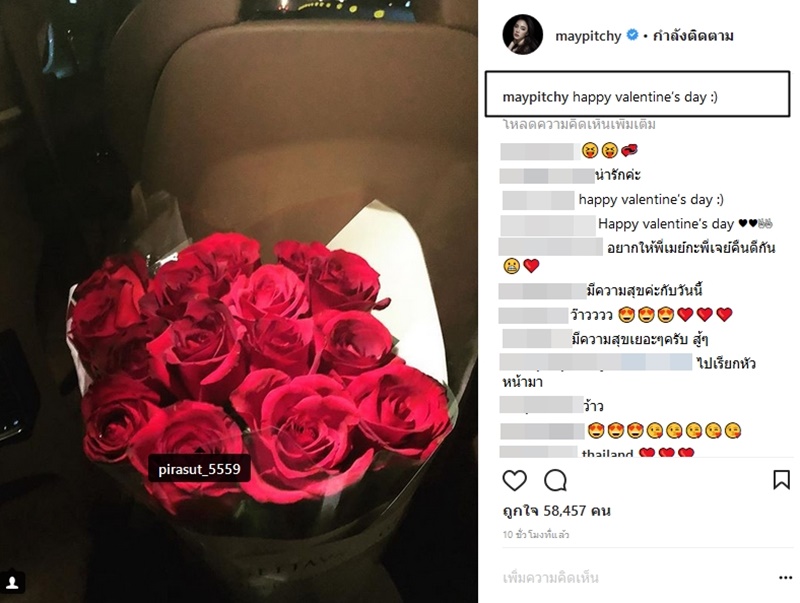800x603 pixels.
Task: Load more comments via โหลดความคิดเห็นเพิ่มเติม
Action: pyautogui.click(x=579, y=124)
